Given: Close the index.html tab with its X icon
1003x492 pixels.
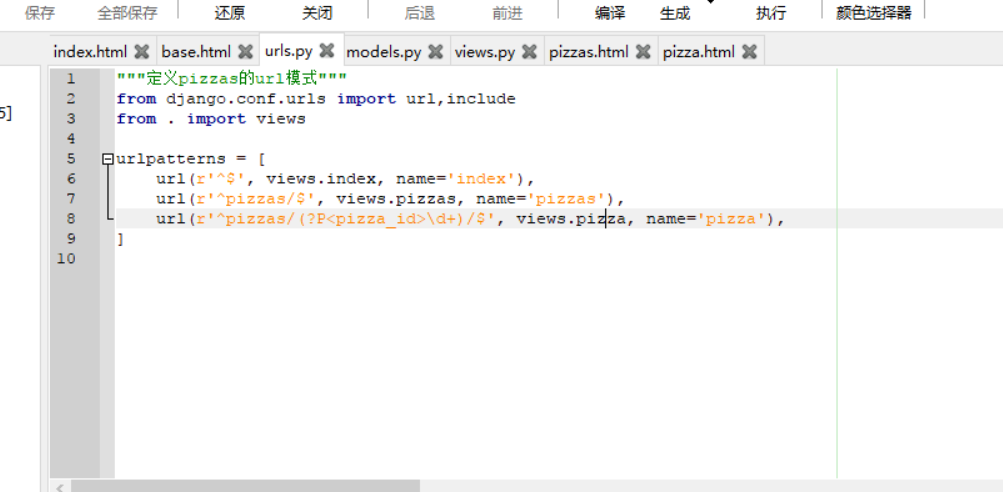Looking at the screenshot, I should pos(142,52).
